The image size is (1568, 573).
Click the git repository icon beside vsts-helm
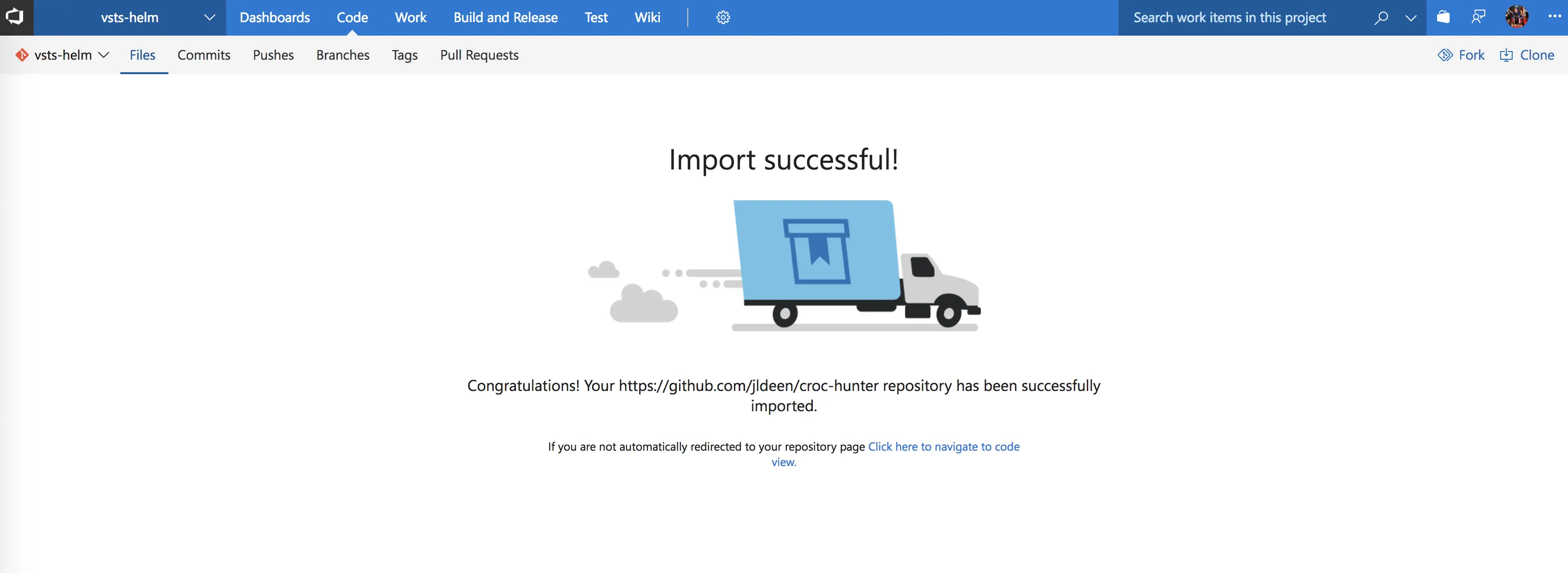[x=22, y=55]
